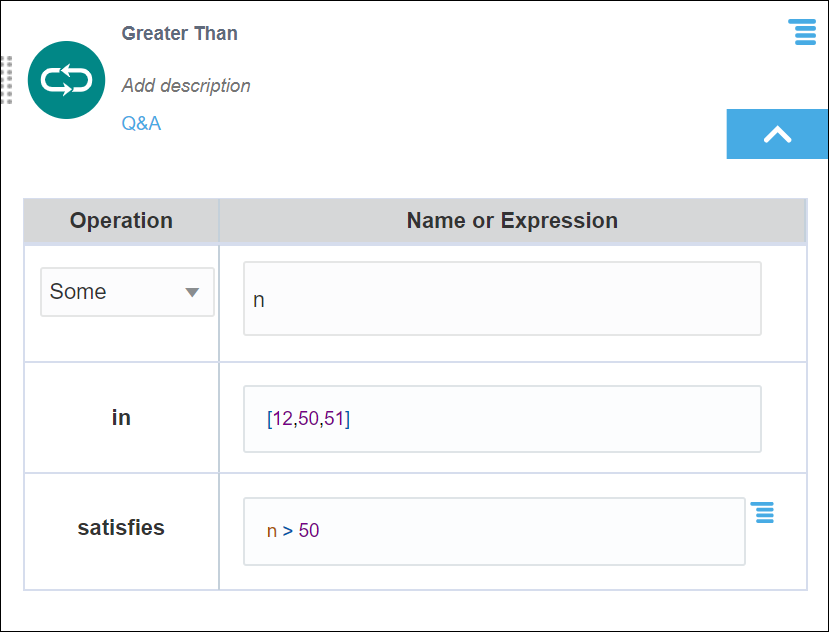Open the "Some" operation dropdown
The height and width of the screenshot is (632, 829).
[x=127, y=292]
